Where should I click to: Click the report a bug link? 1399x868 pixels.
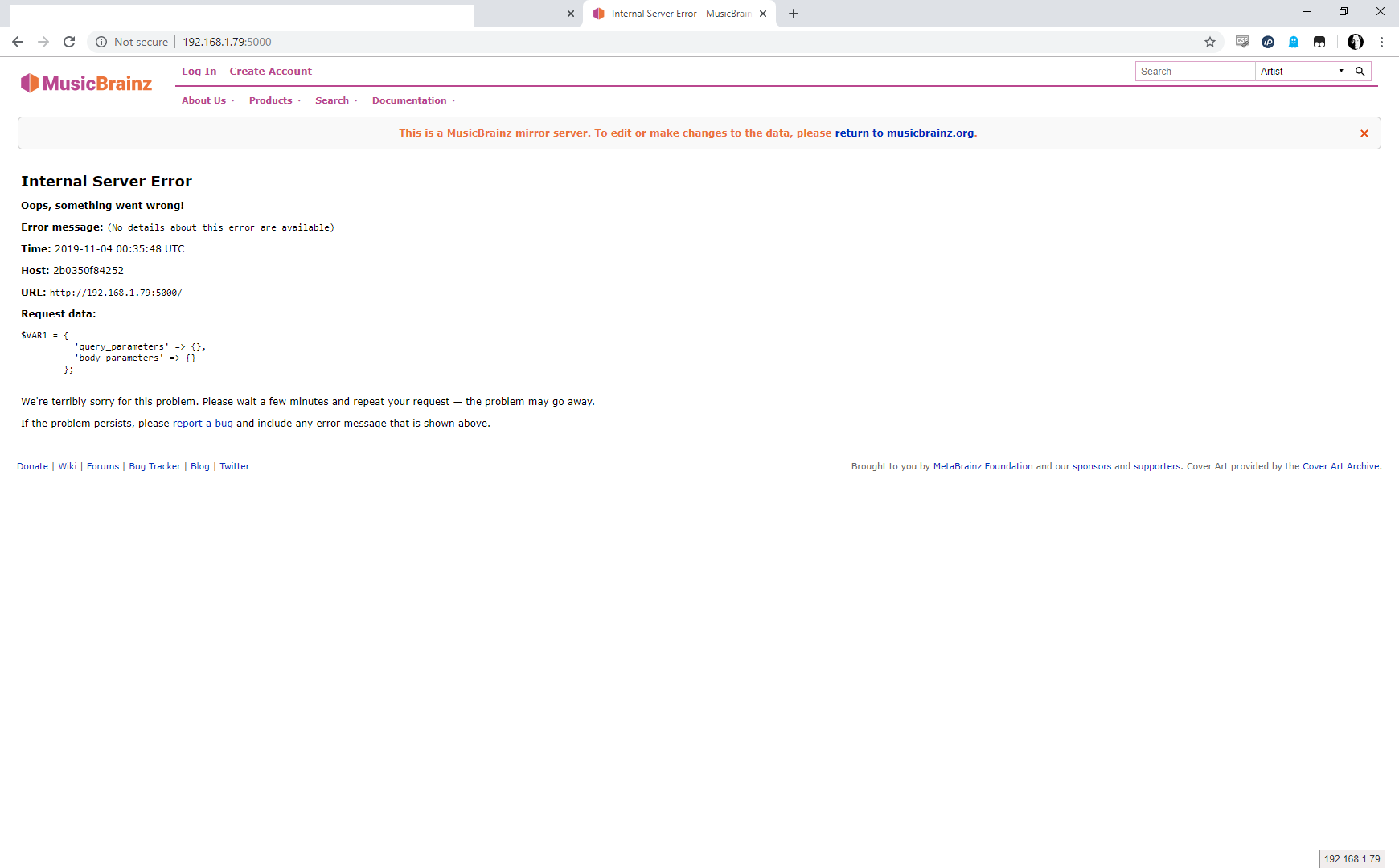click(x=202, y=423)
